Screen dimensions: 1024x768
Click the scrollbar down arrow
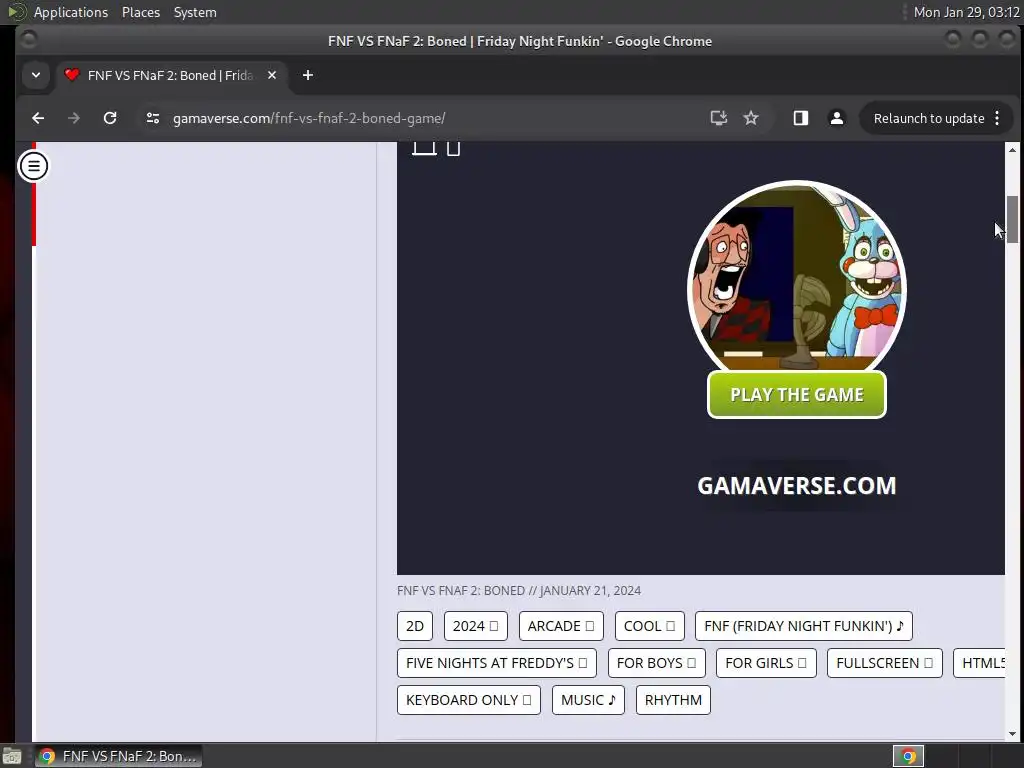tap(1012, 734)
